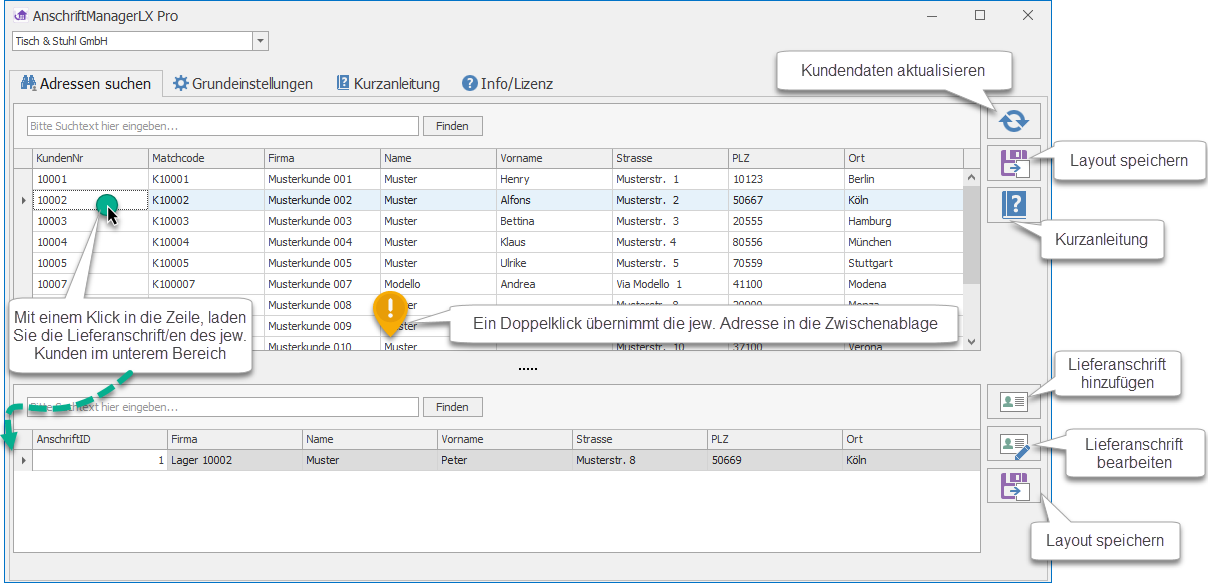Image resolution: width=1208 pixels, height=583 pixels.
Task: Sort delivery addresses by the Strasse header
Action: (x=639, y=439)
